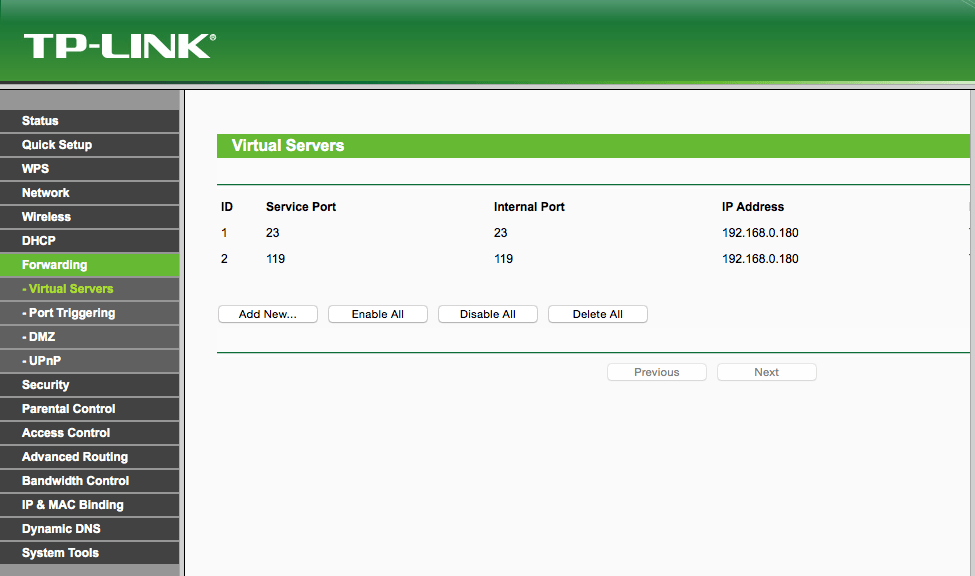This screenshot has width=975, height=576.
Task: Click the Add New button
Action: pos(267,313)
